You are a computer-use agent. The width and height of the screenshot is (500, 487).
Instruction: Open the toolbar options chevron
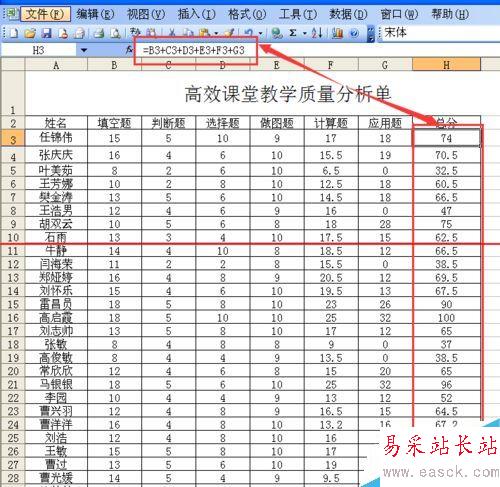[371, 34]
